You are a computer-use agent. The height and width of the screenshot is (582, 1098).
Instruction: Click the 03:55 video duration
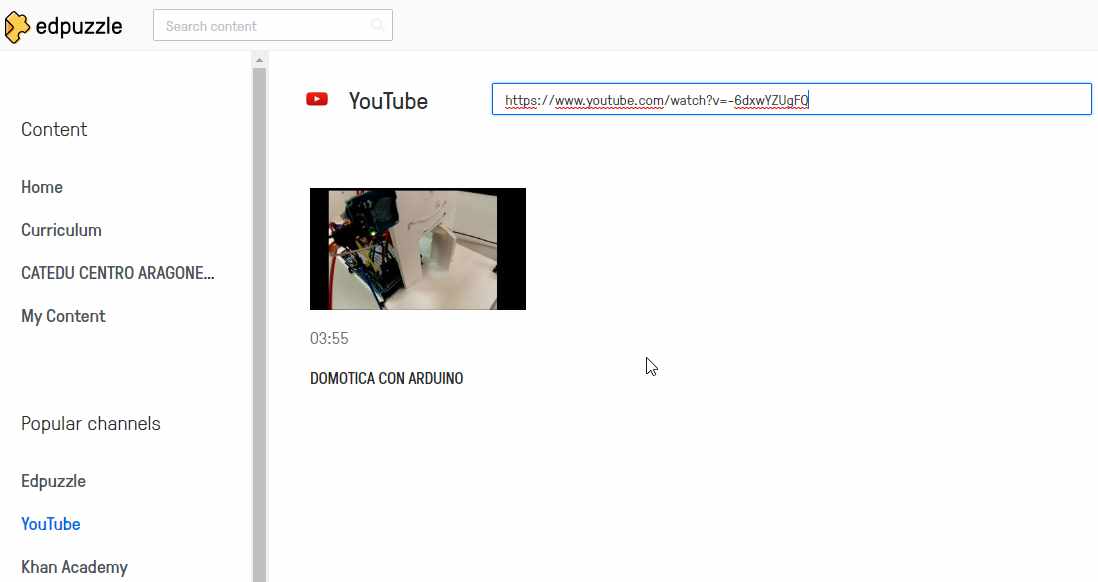pos(329,338)
